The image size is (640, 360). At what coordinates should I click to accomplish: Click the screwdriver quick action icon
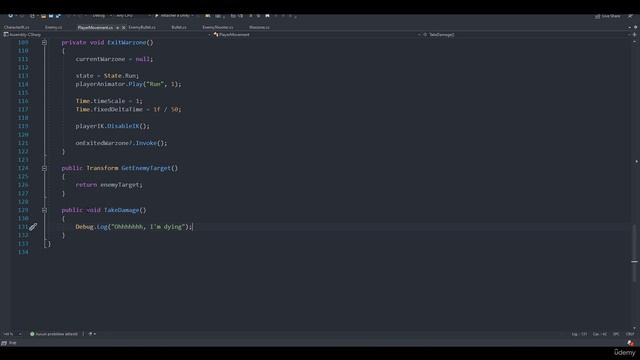click(33, 227)
